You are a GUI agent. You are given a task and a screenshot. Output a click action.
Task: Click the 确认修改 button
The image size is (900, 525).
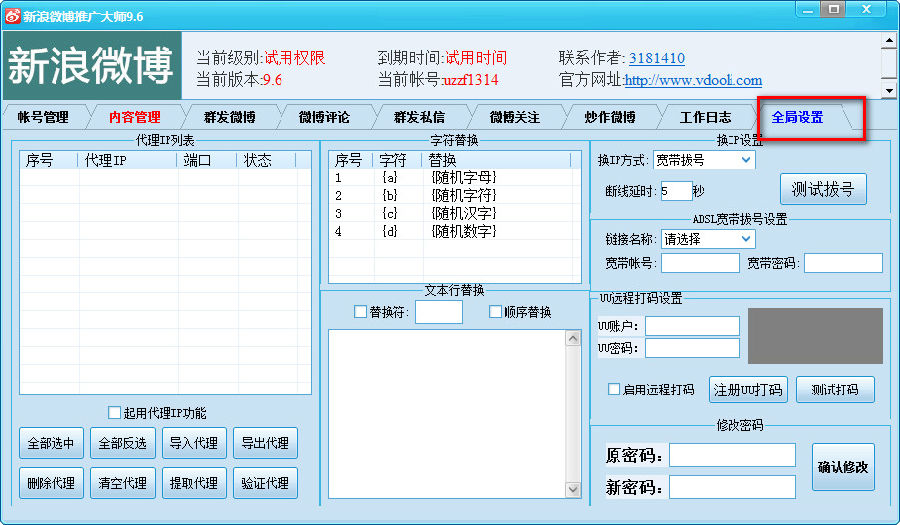pos(843,467)
